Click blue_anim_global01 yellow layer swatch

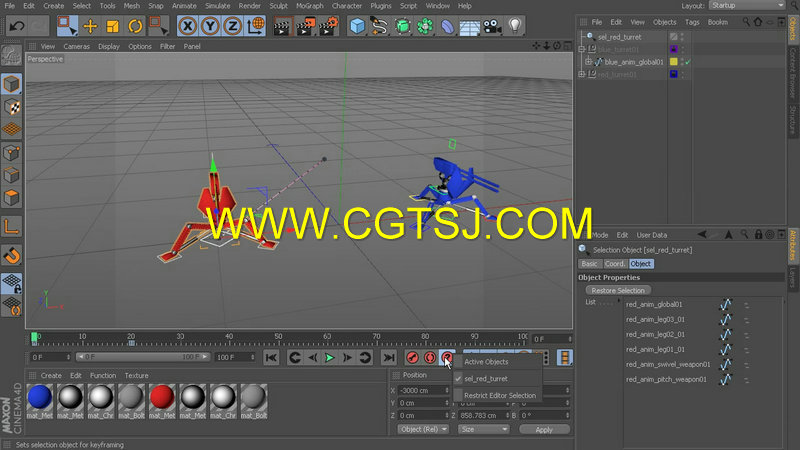pyautogui.click(x=673, y=62)
